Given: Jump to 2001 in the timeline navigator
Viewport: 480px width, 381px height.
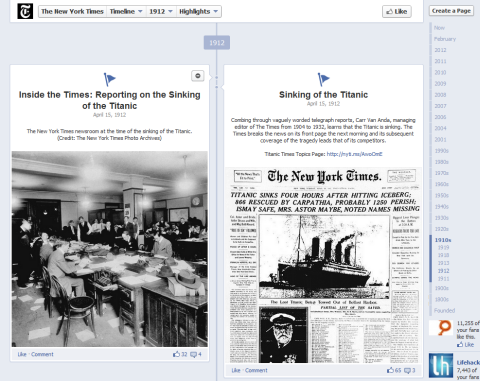Looking at the screenshot, I should [x=440, y=140].
